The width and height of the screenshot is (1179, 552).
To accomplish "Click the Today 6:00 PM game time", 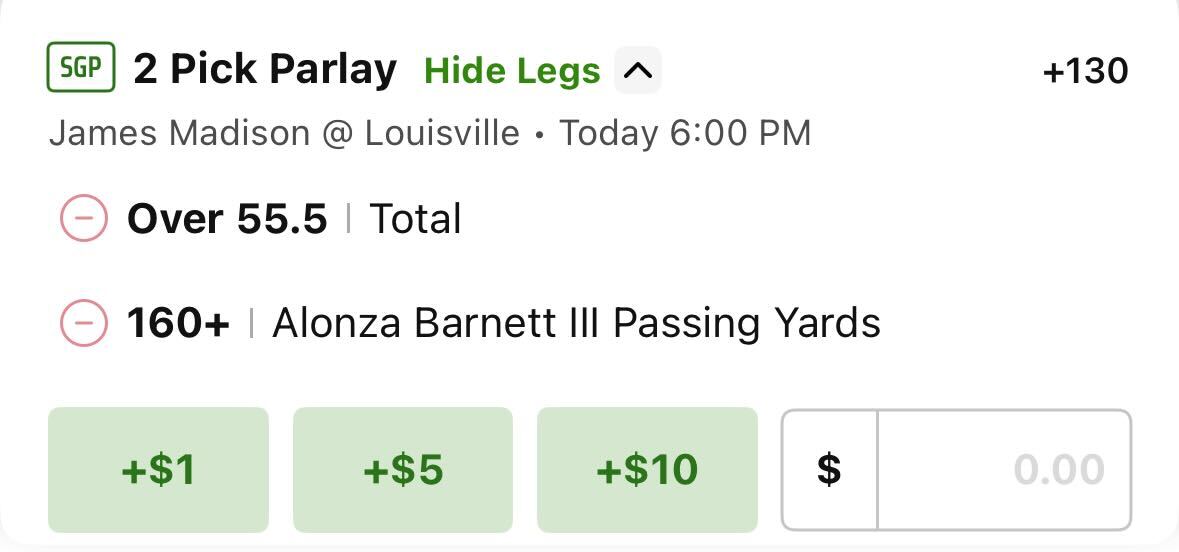I will (x=685, y=134).
